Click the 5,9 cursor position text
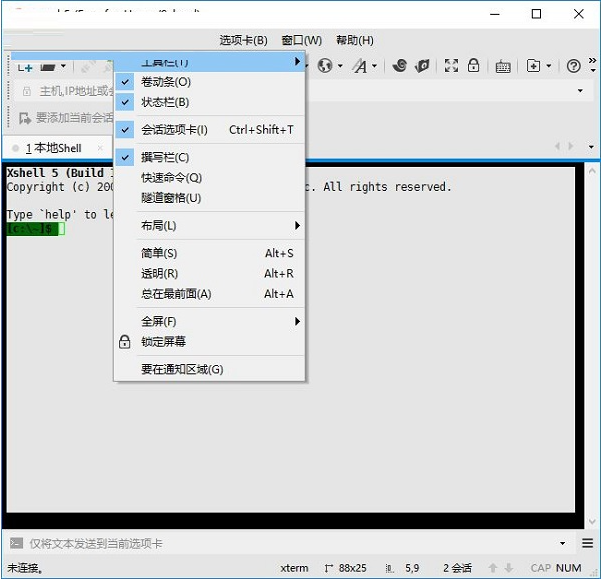 (x=412, y=568)
